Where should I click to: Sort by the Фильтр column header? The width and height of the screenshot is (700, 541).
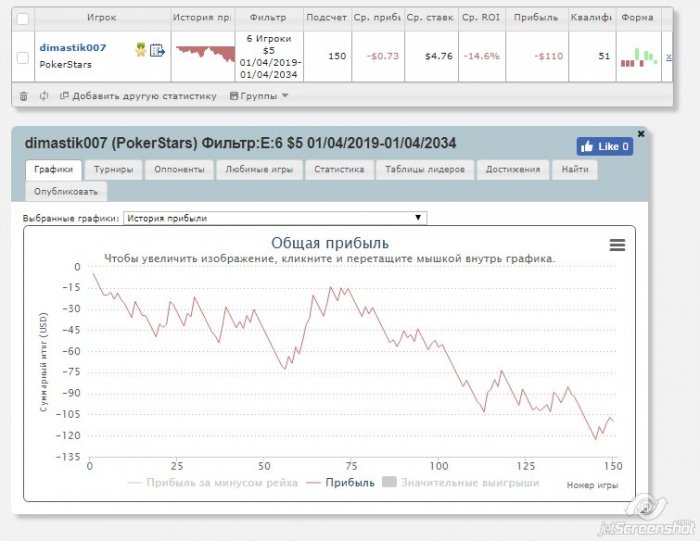point(268,18)
